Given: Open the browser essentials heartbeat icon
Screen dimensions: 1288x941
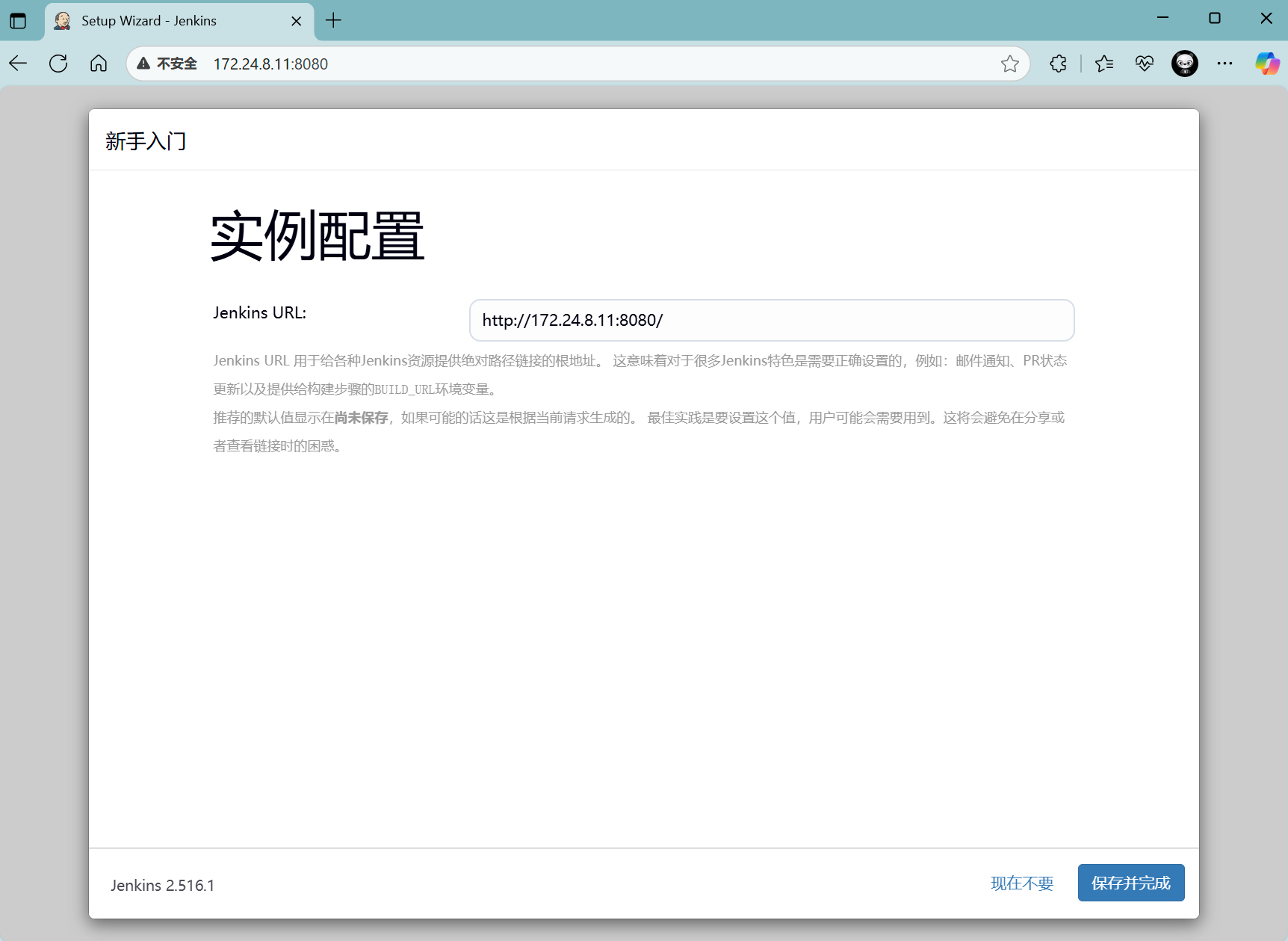Looking at the screenshot, I should pos(1144,64).
